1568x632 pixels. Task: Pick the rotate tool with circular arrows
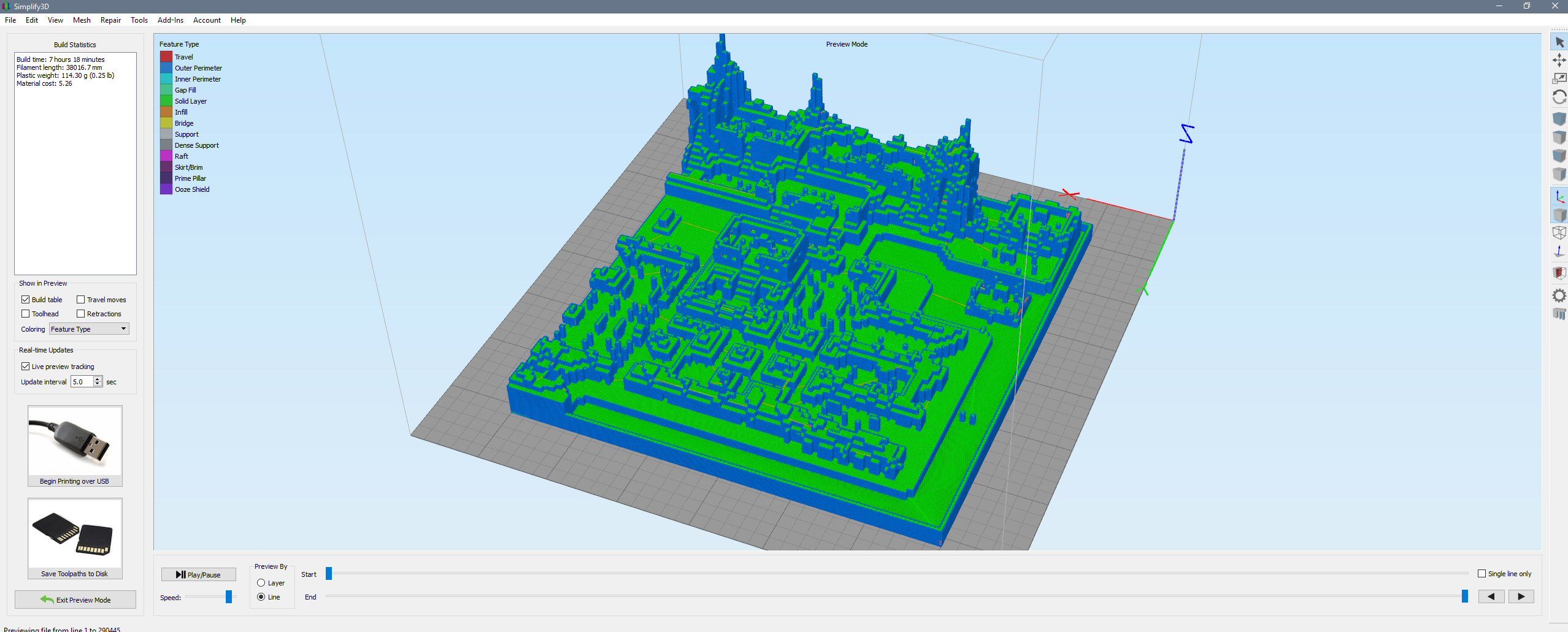pyautogui.click(x=1559, y=97)
